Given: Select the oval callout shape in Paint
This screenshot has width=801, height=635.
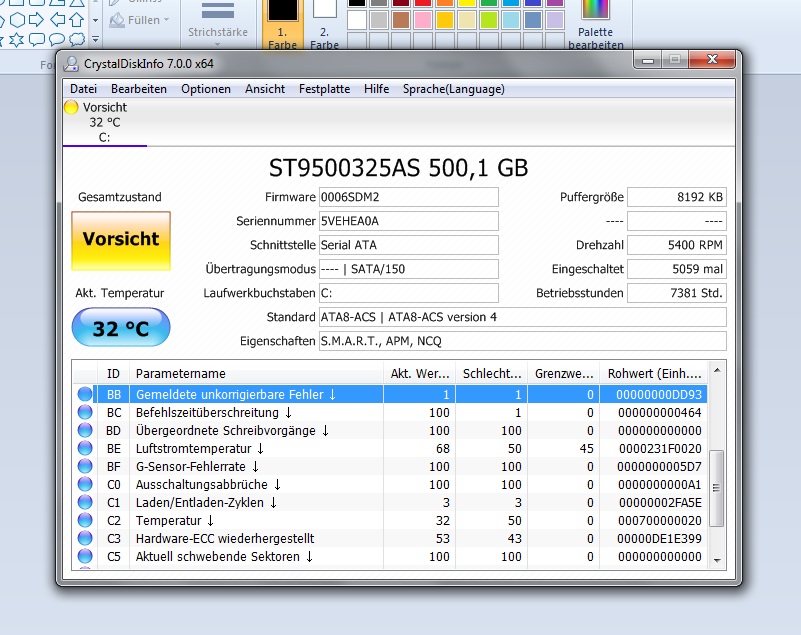Looking at the screenshot, I should [57, 40].
